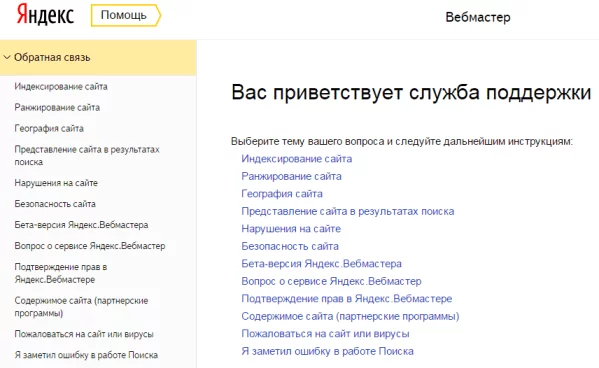
Task: Follow Я заметил ошибку в работе Поиска main link
Action: pos(327,352)
